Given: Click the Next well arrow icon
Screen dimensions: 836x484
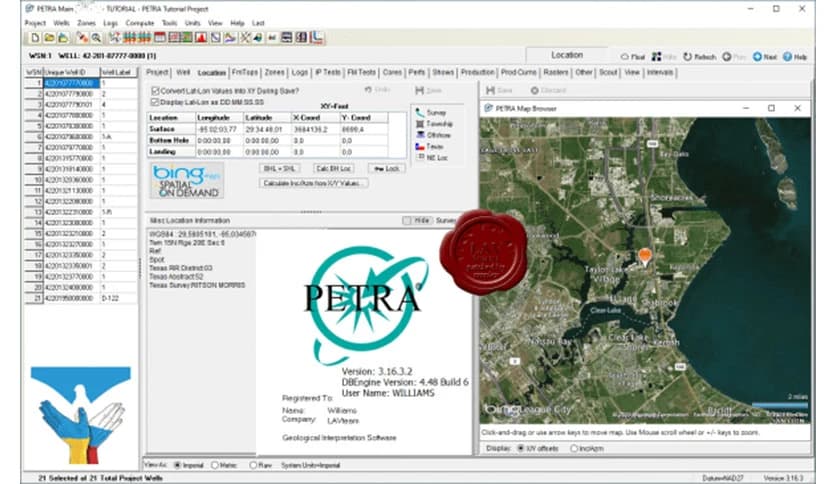Looking at the screenshot, I should pos(757,57).
